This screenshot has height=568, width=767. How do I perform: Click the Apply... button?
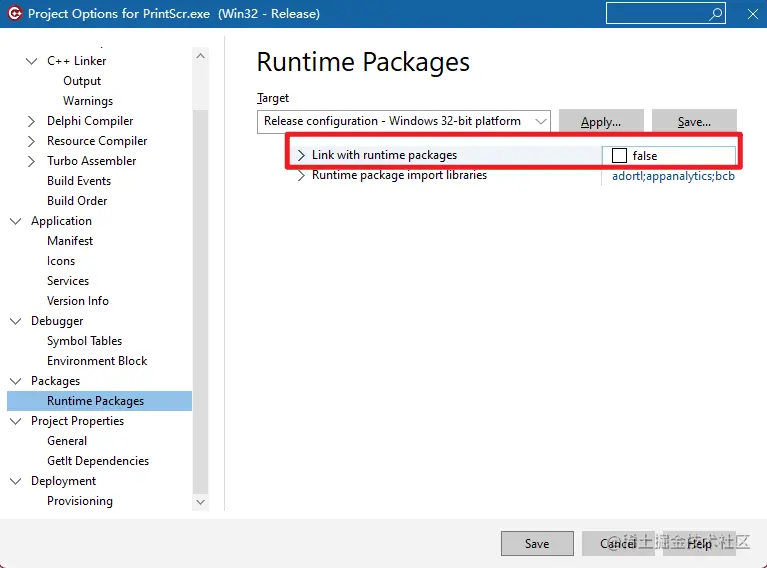[x=600, y=122]
